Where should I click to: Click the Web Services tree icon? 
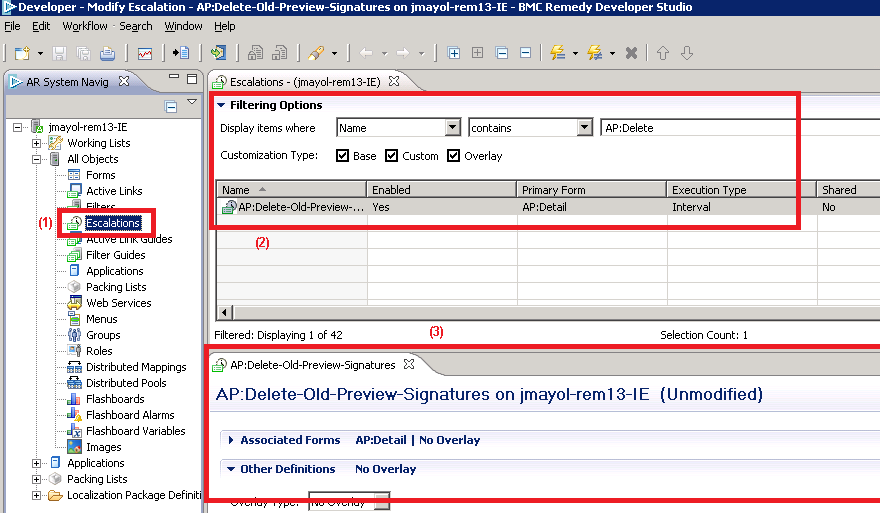coord(74,303)
